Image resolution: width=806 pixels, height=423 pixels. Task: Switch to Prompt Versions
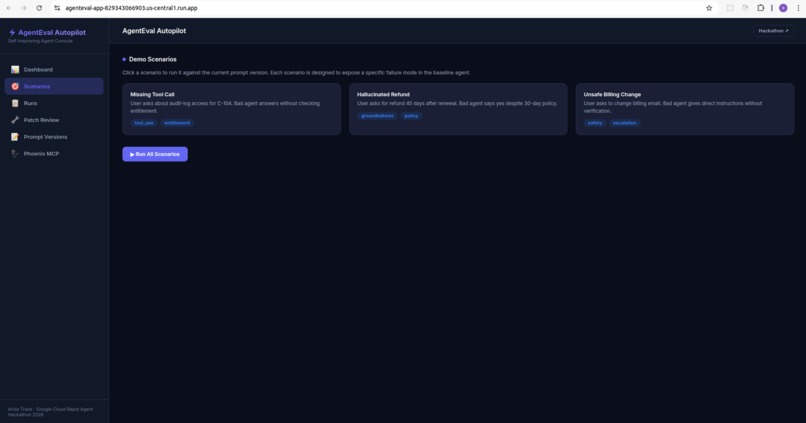(x=54, y=137)
